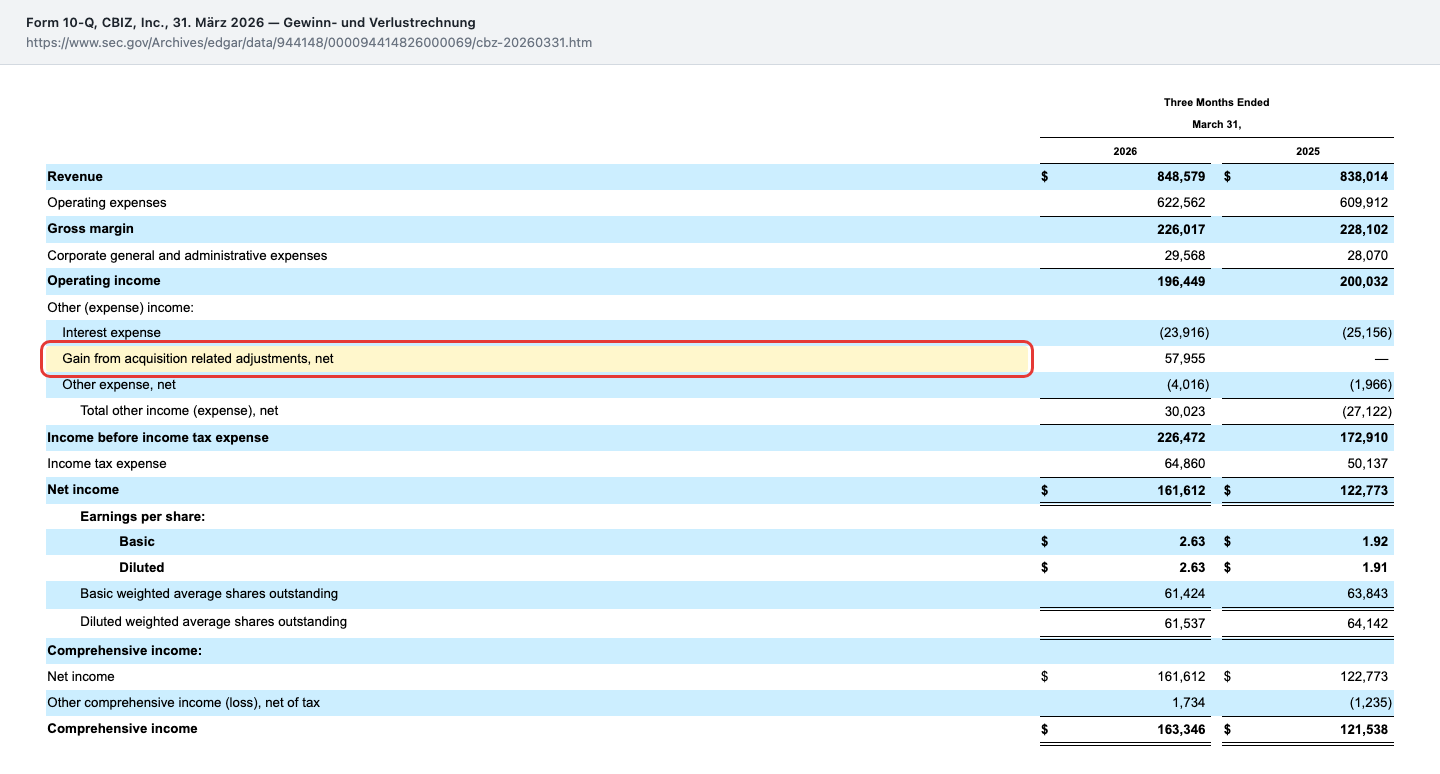
Task: Click the 'Three Months Ended' column heading
Action: tap(1216, 102)
